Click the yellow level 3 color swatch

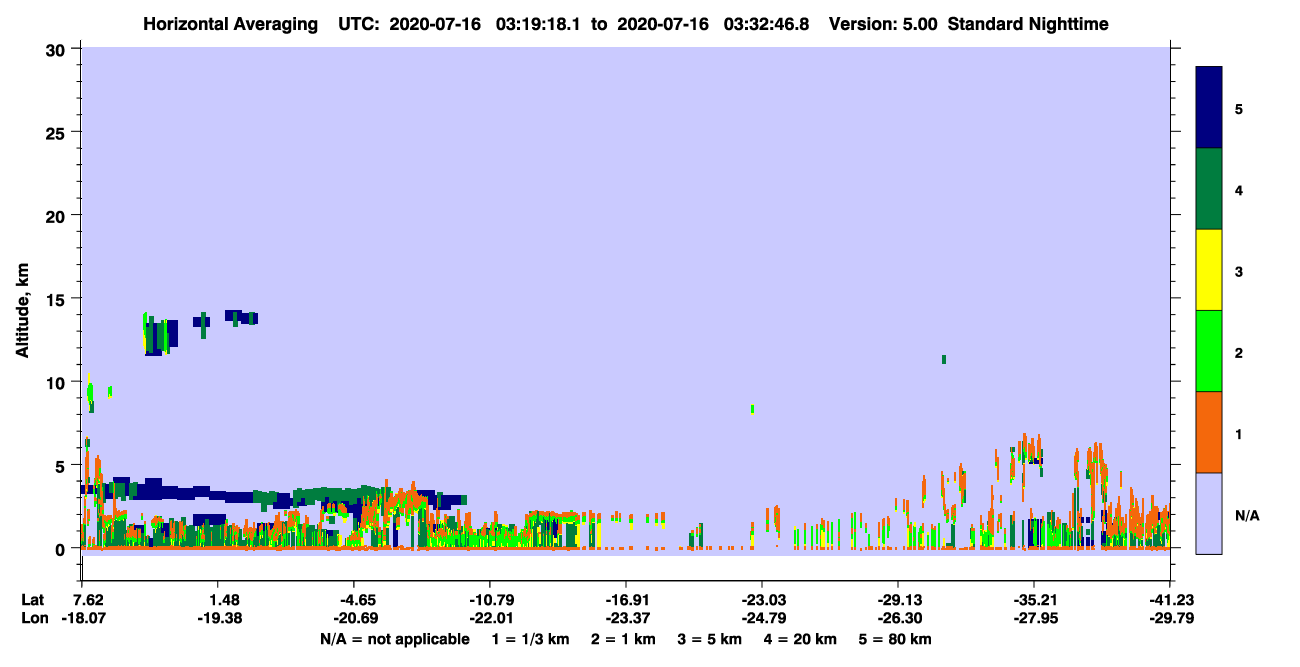coord(1209,269)
